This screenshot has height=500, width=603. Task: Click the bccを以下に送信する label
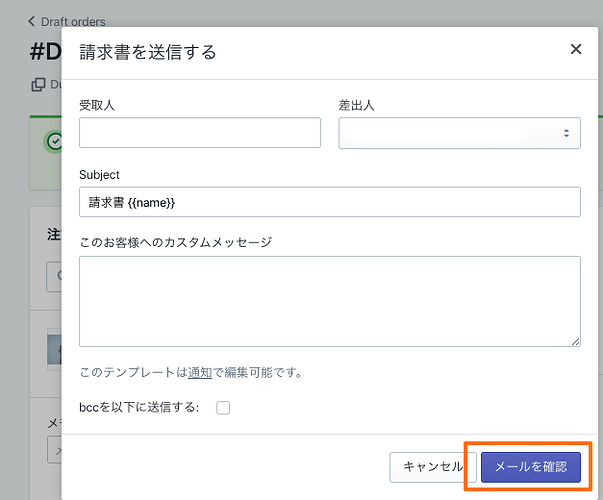(x=139, y=407)
